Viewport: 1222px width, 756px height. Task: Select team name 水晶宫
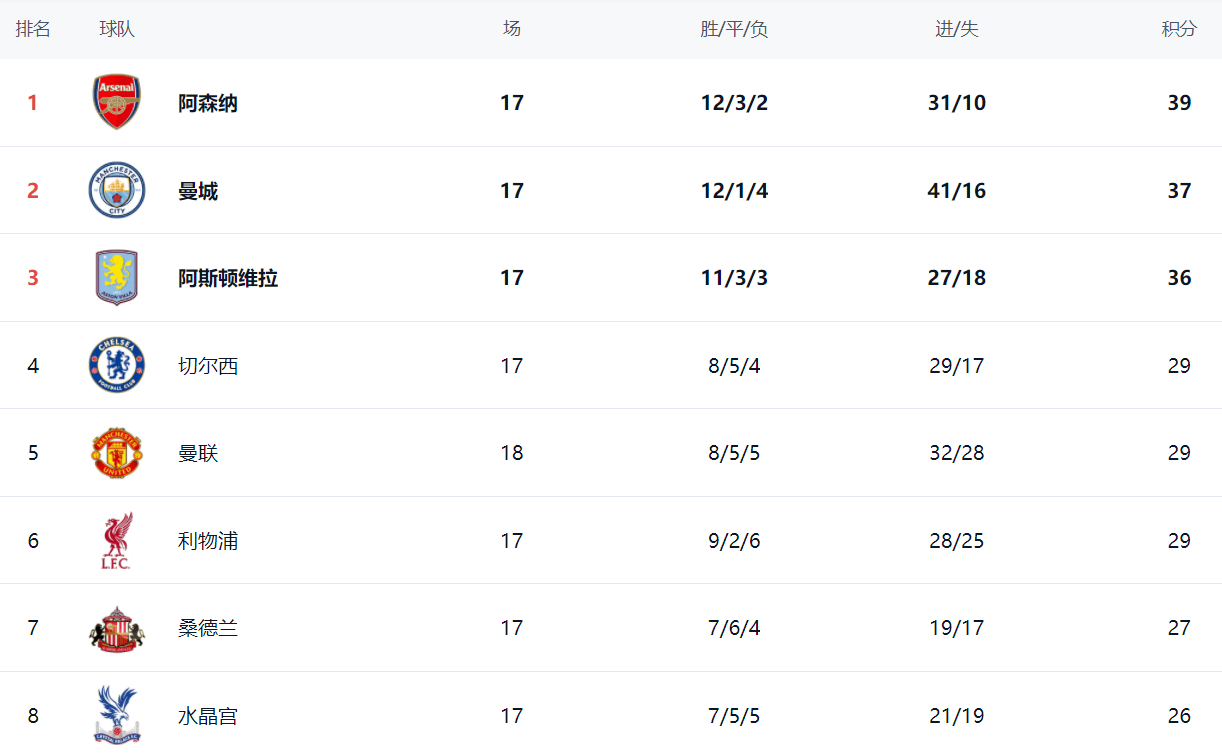tap(208, 716)
